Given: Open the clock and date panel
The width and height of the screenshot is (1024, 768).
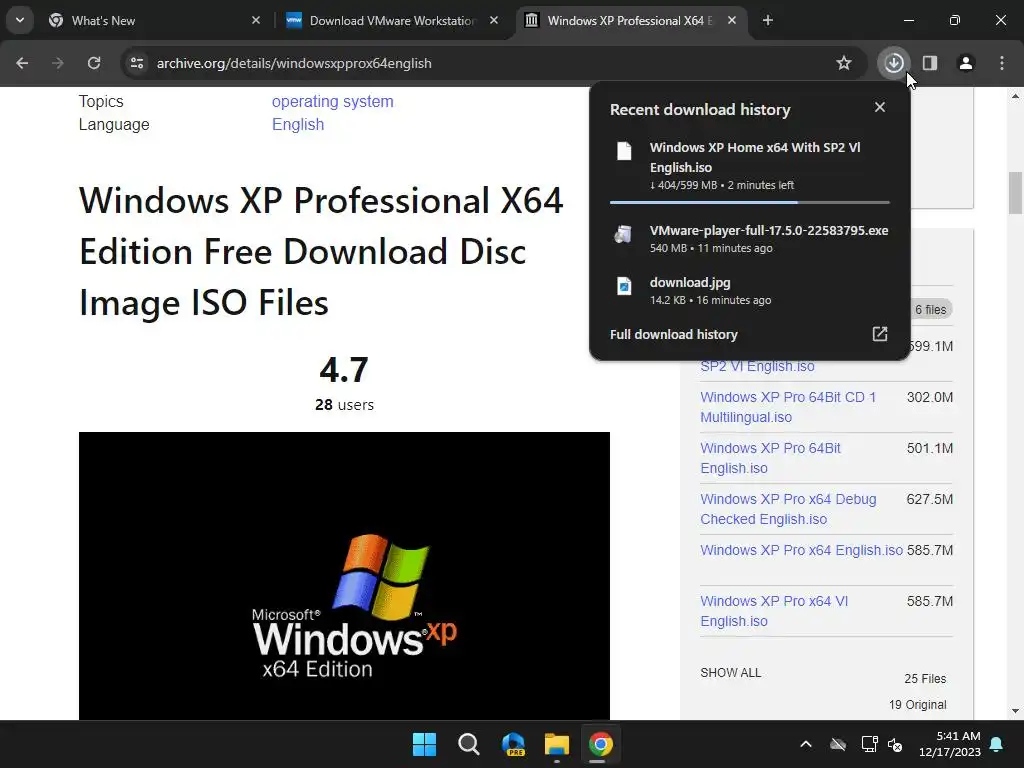Looking at the screenshot, I should click(950, 744).
